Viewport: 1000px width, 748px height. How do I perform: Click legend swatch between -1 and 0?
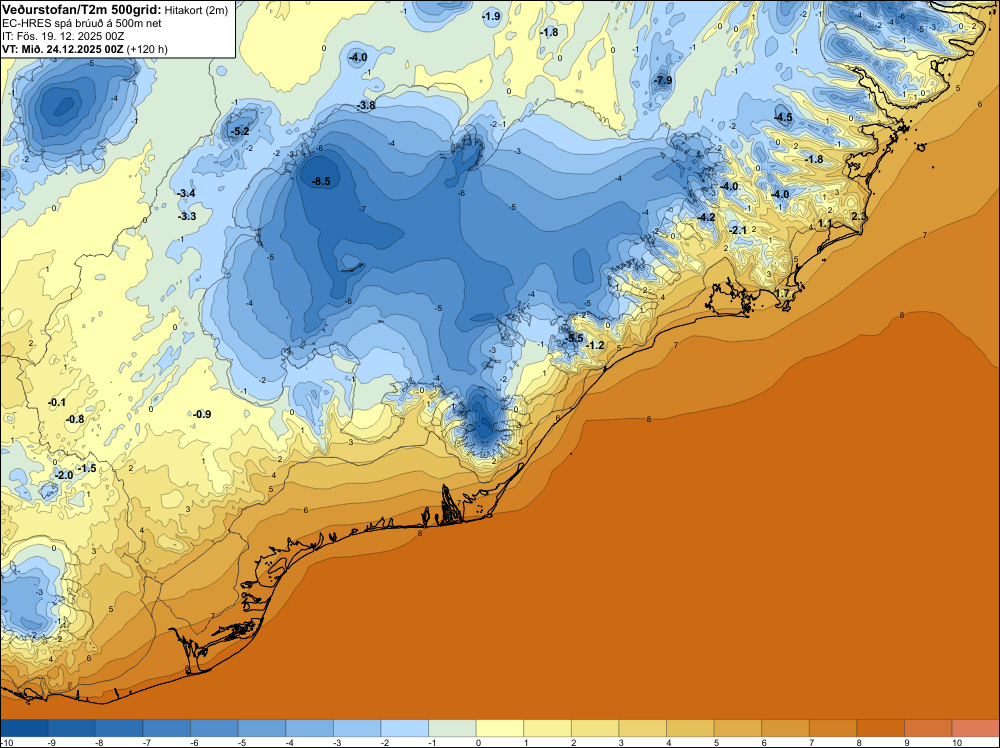pyautogui.click(x=452, y=728)
